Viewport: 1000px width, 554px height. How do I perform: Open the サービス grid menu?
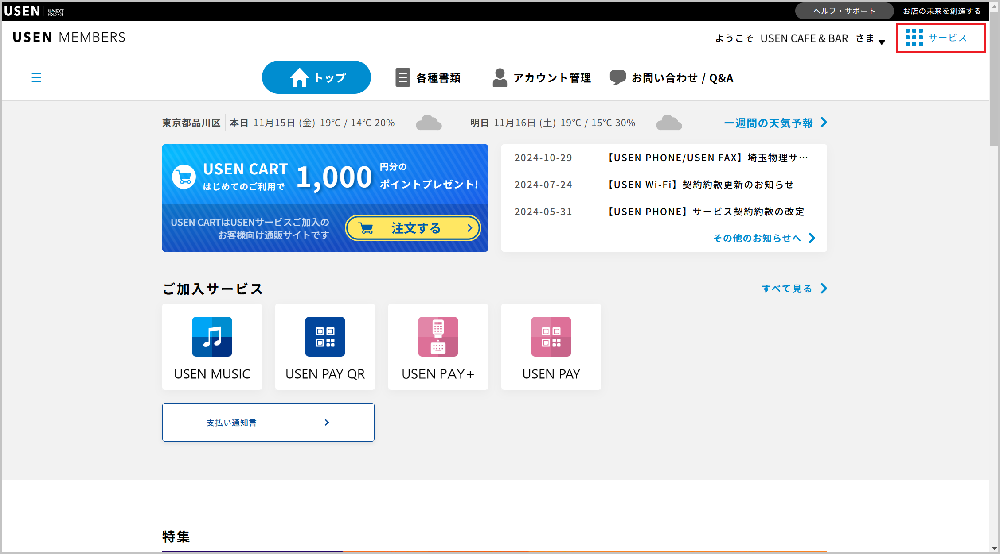935,38
